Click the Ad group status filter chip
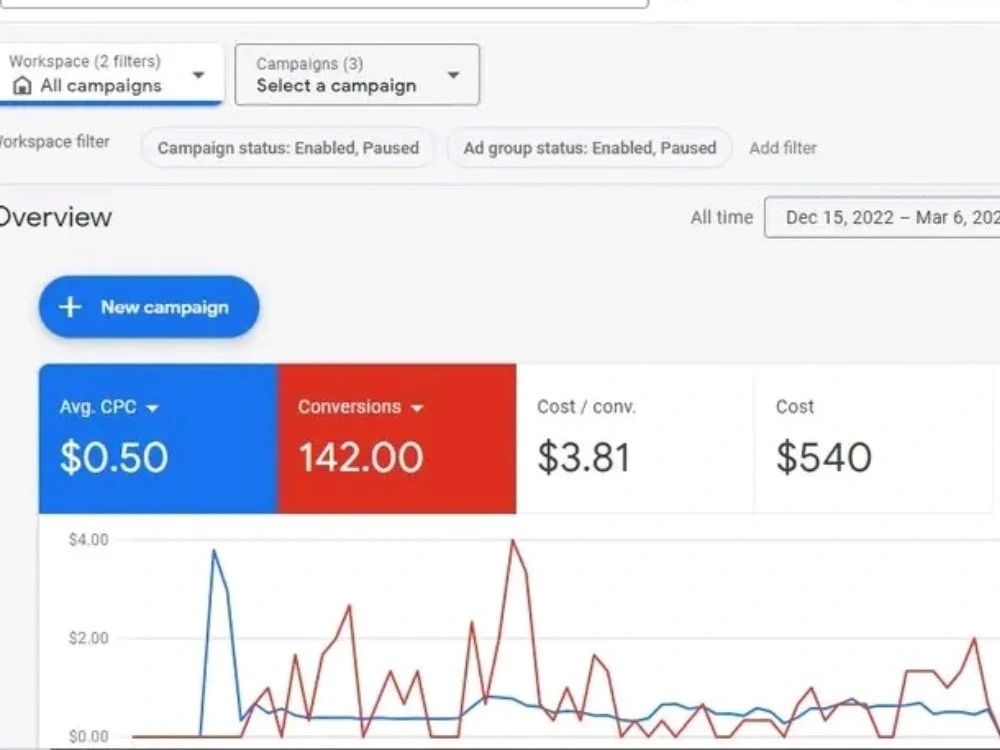The image size is (1000, 750). [x=590, y=148]
